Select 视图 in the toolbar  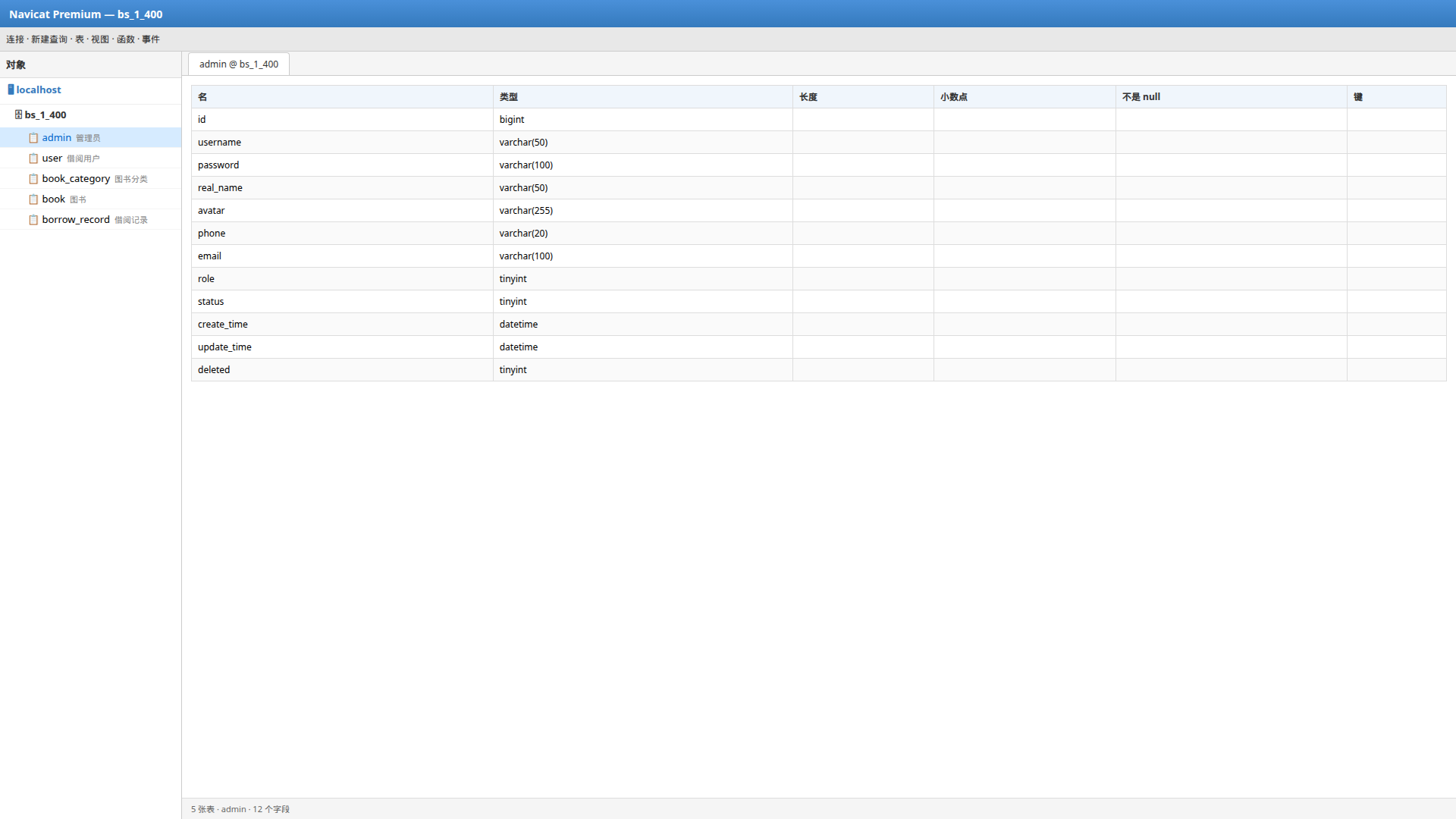click(x=100, y=39)
